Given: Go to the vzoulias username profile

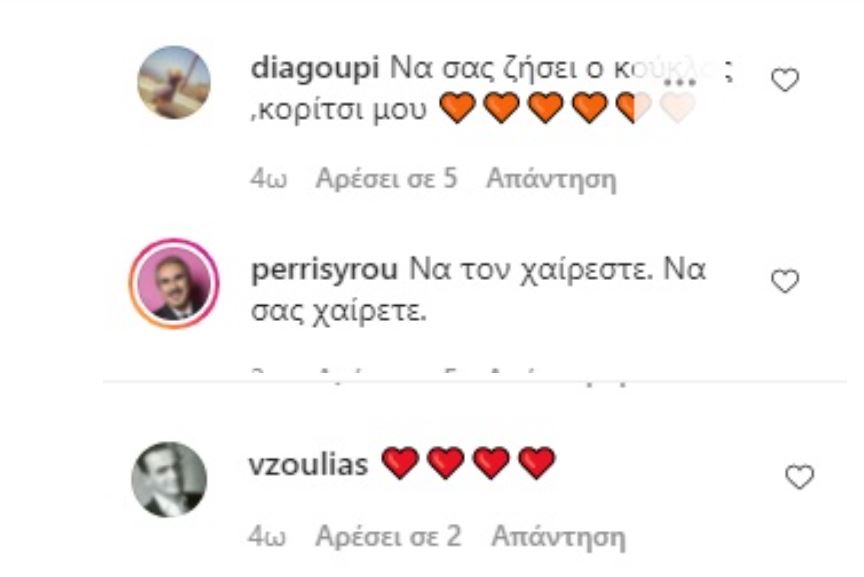Looking at the screenshot, I should point(309,464).
